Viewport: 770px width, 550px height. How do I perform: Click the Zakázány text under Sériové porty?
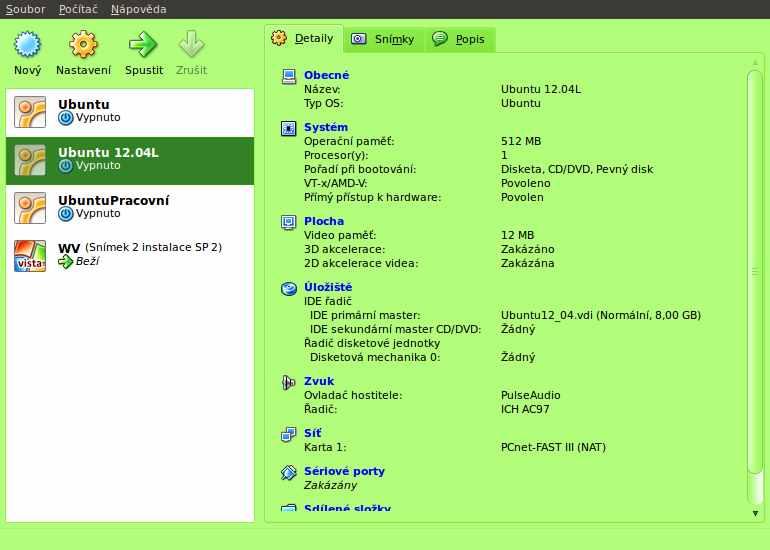pyautogui.click(x=330, y=485)
